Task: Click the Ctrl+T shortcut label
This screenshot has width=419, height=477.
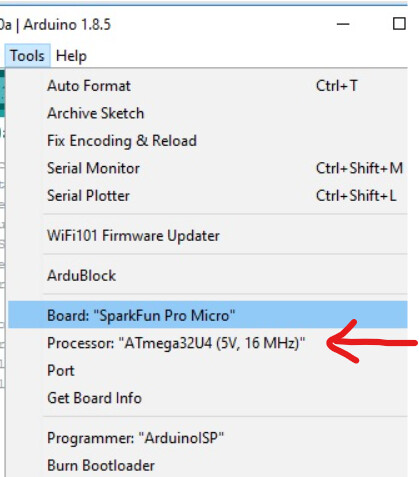Action: click(x=337, y=86)
